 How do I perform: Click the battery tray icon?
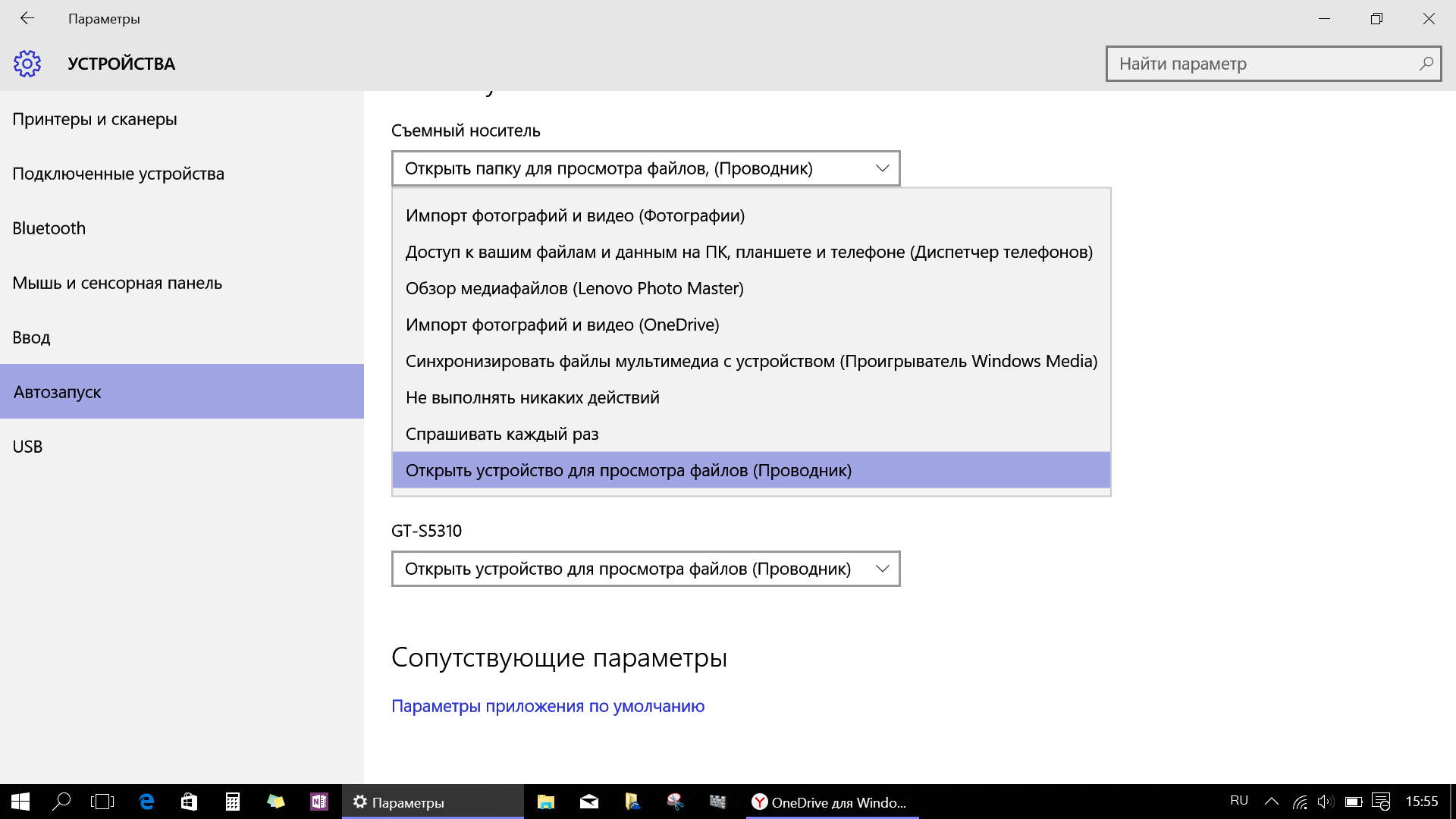(1354, 802)
